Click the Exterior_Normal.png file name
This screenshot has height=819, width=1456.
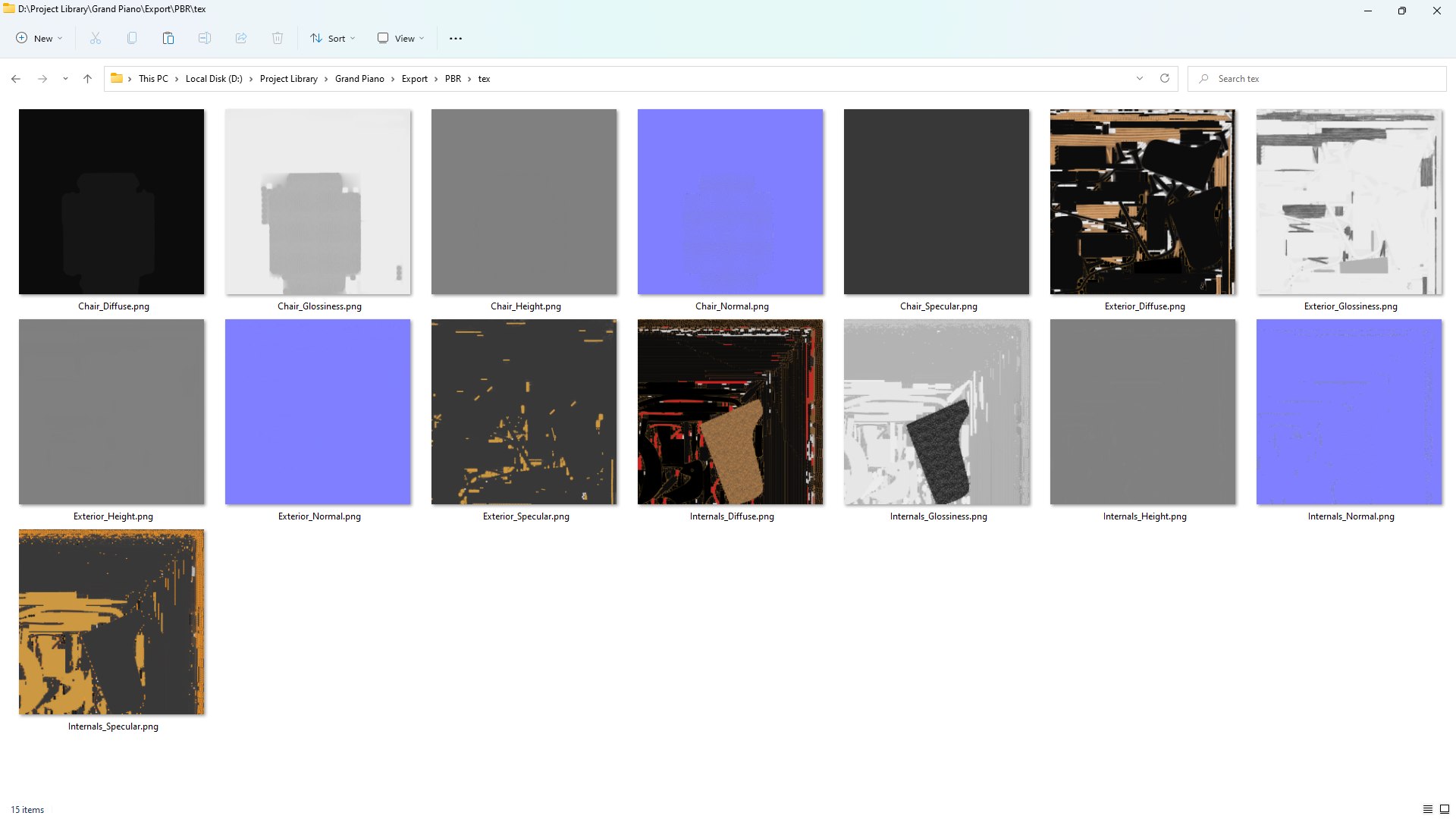coord(319,516)
